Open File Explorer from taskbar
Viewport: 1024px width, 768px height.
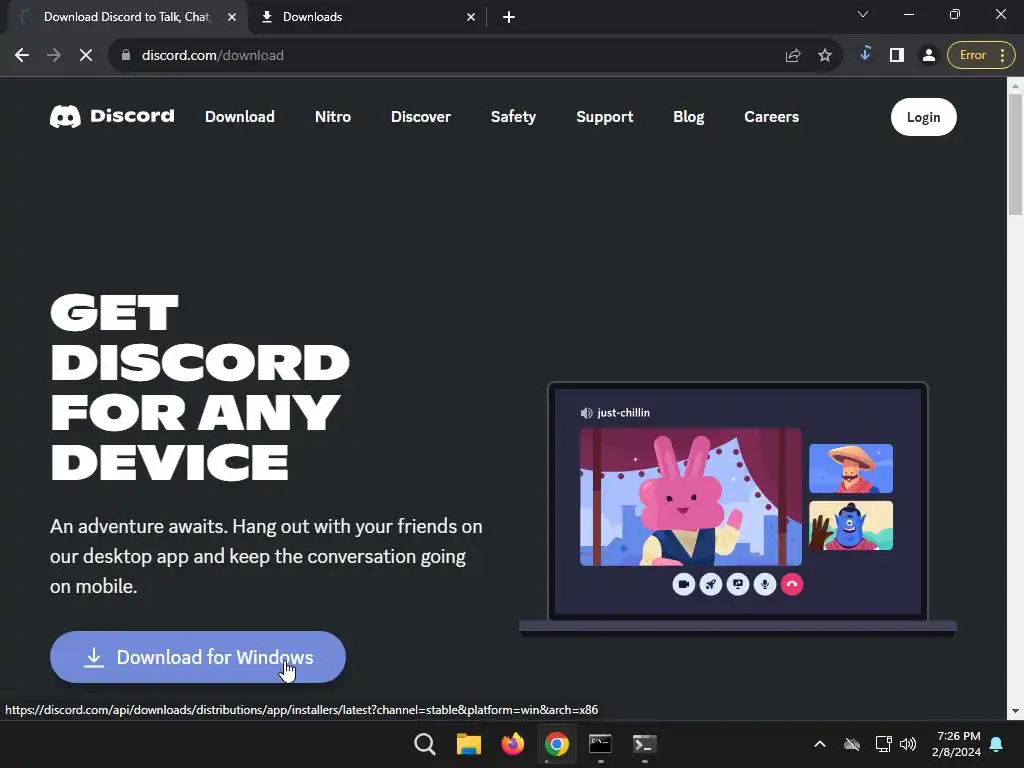point(469,744)
